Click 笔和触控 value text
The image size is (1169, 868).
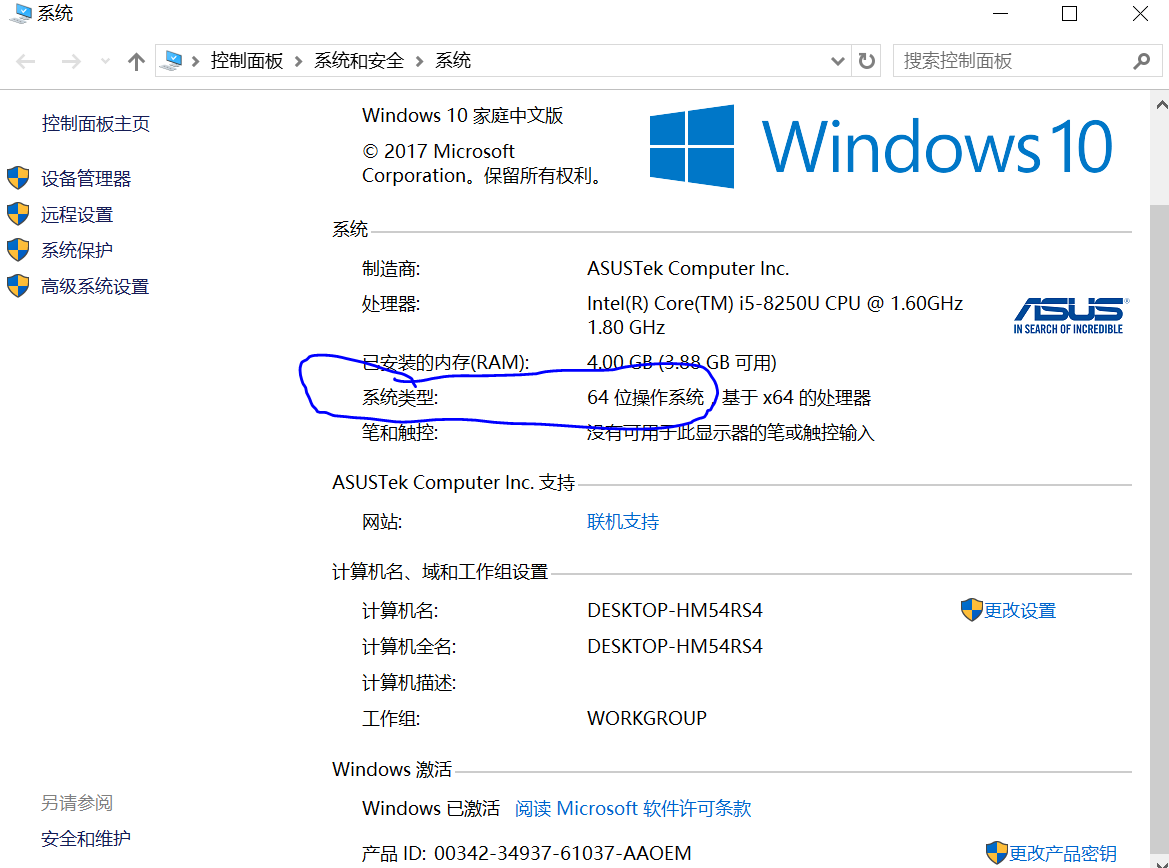(730, 433)
